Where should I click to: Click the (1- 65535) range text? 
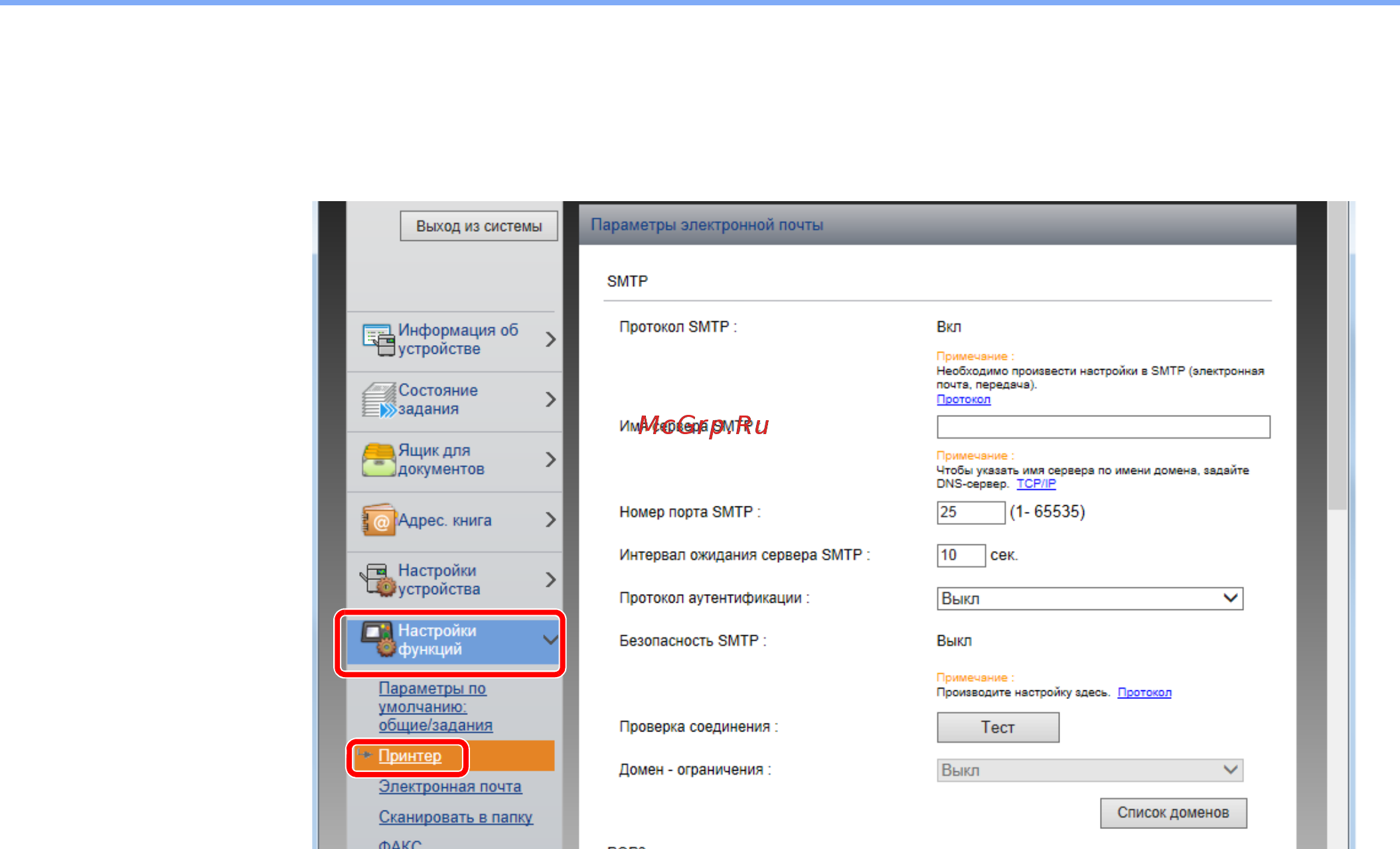click(1047, 512)
